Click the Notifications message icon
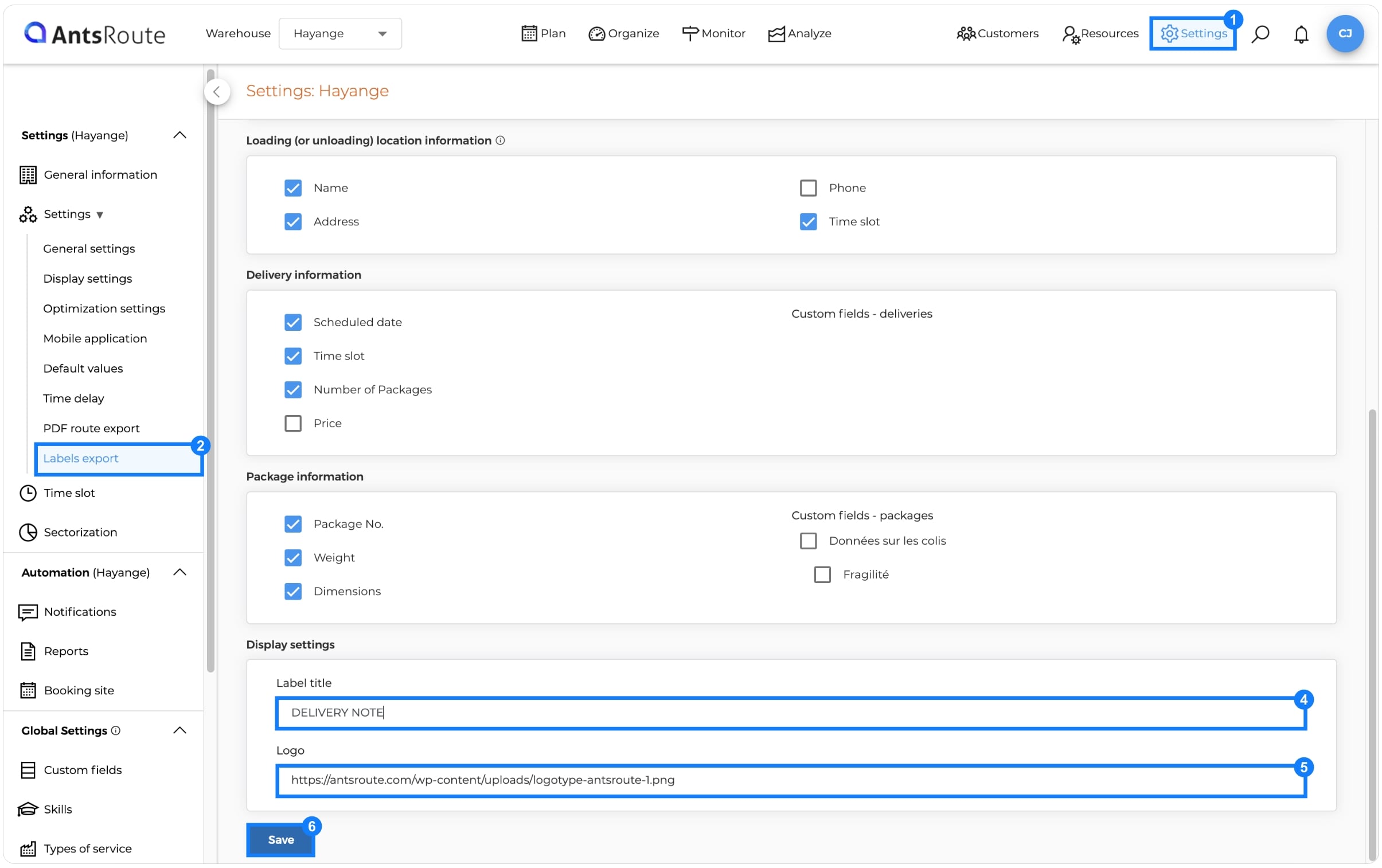Screen dimensions: 1382x868 point(28,612)
